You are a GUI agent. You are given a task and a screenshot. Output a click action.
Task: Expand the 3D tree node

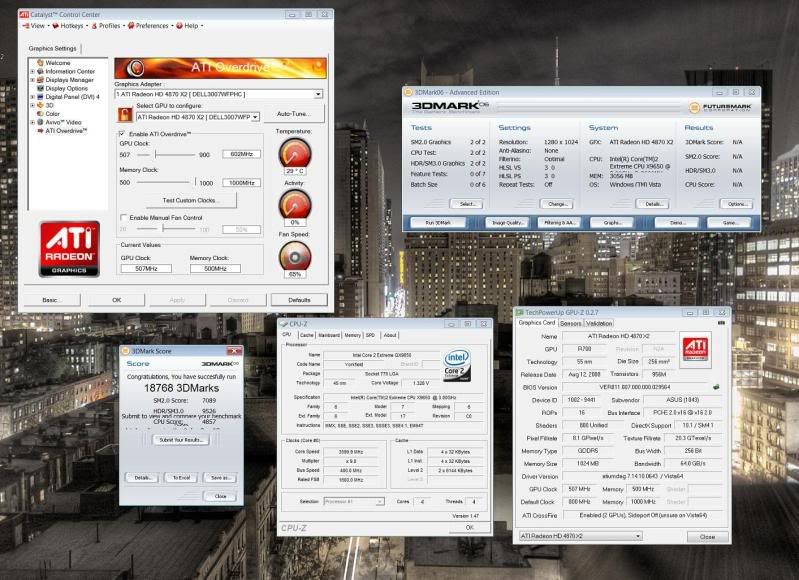[33, 106]
